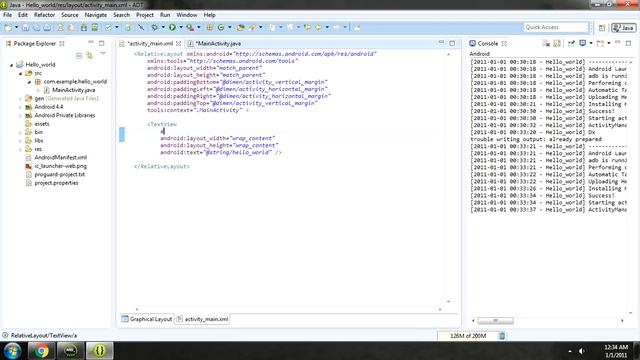Maximize the editor area
Viewport: 640px width, 360px height.
pos(452,43)
